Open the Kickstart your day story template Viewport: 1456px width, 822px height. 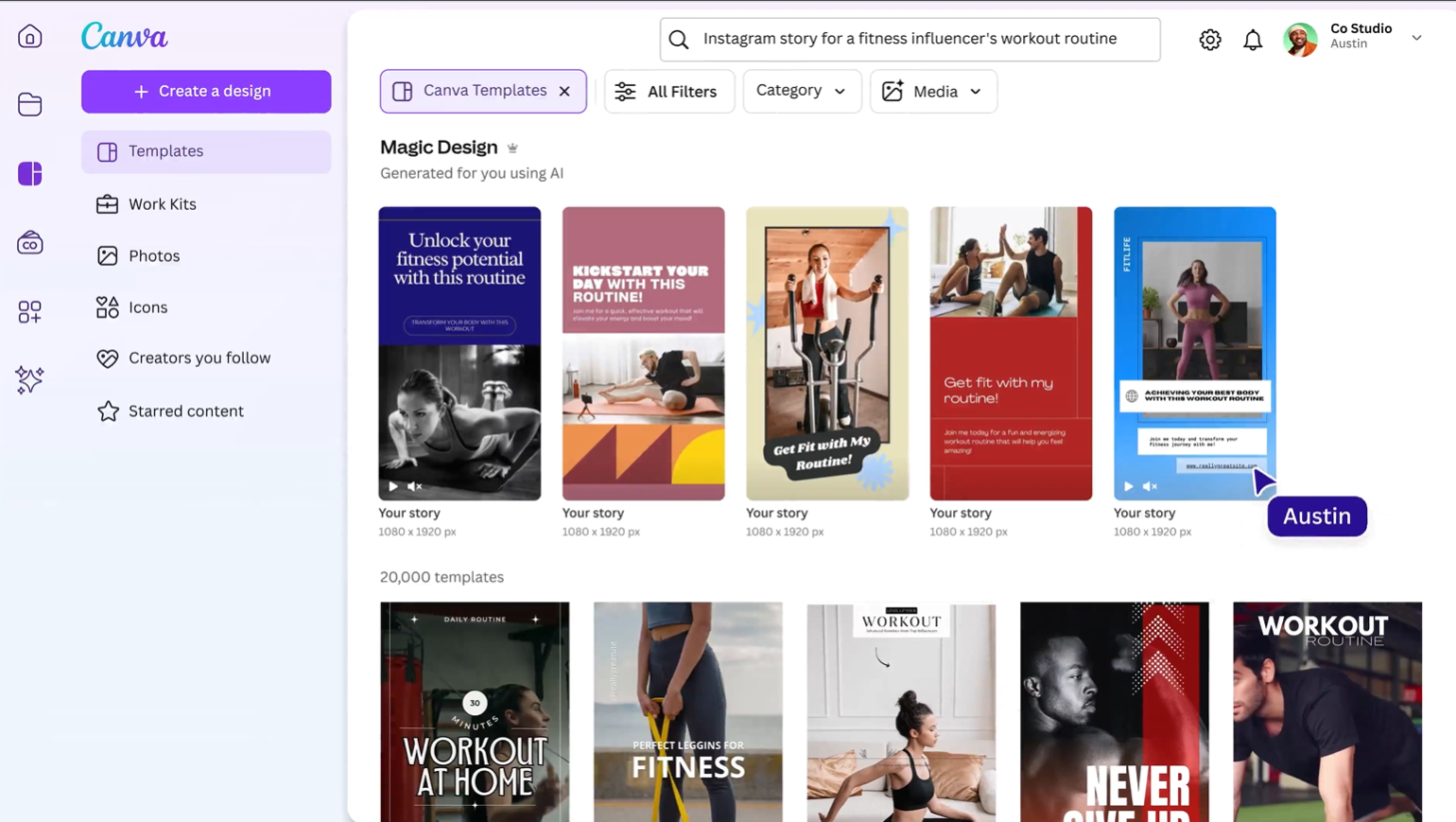[643, 354]
